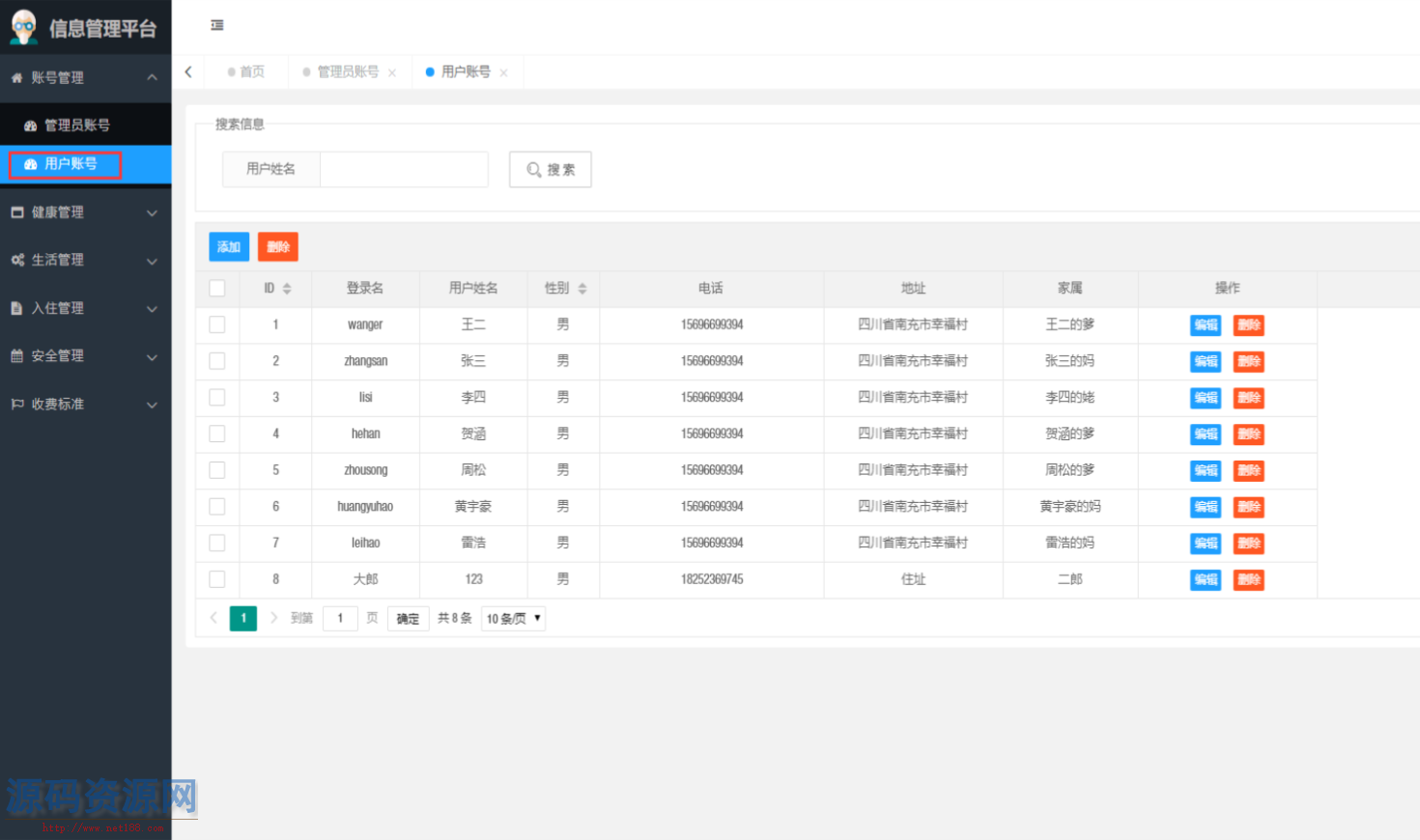Delete the zhousong row
Viewport: 1420px width, 840px height.
coord(1249,470)
